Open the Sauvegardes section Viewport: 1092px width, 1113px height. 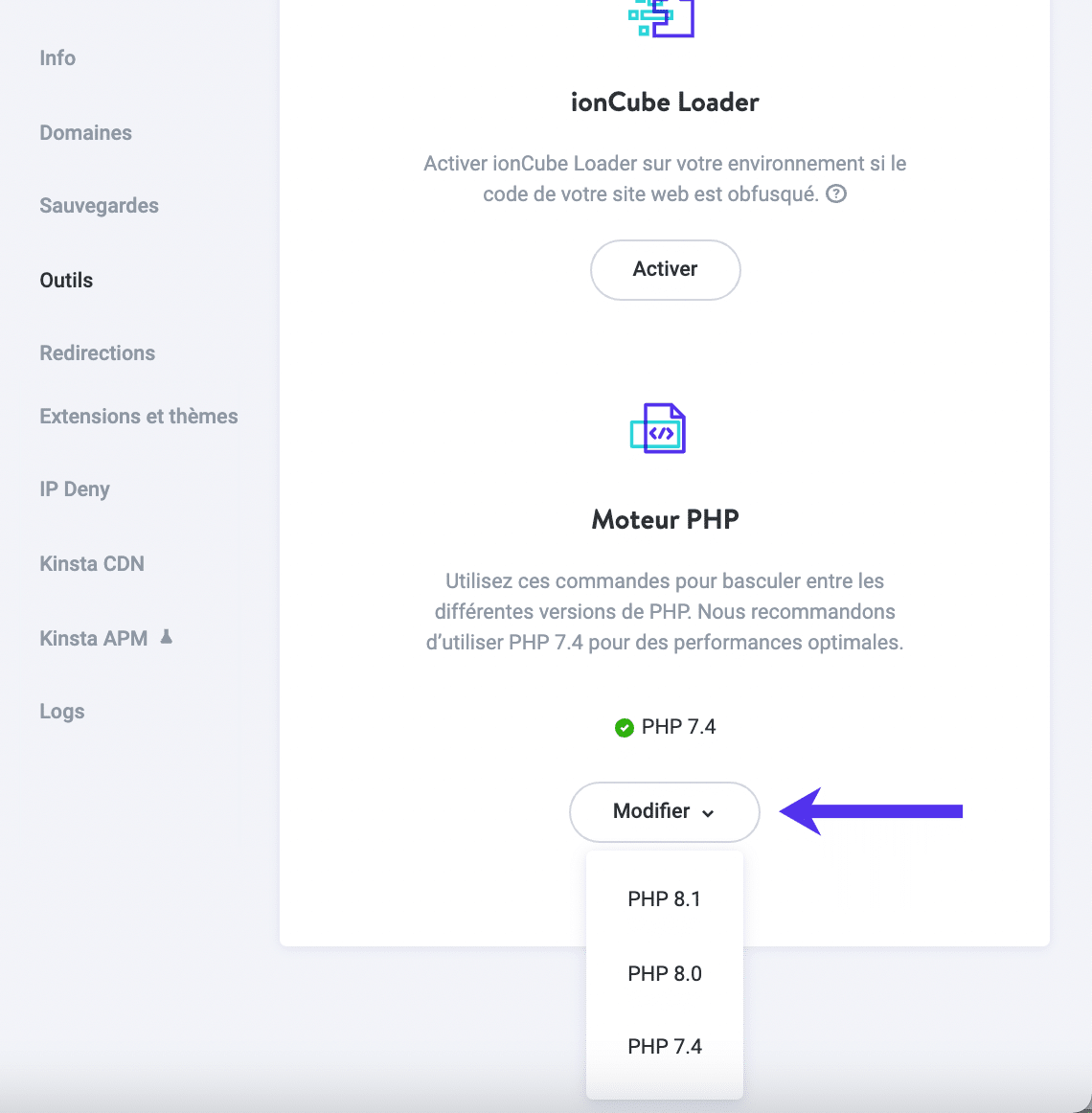click(99, 205)
